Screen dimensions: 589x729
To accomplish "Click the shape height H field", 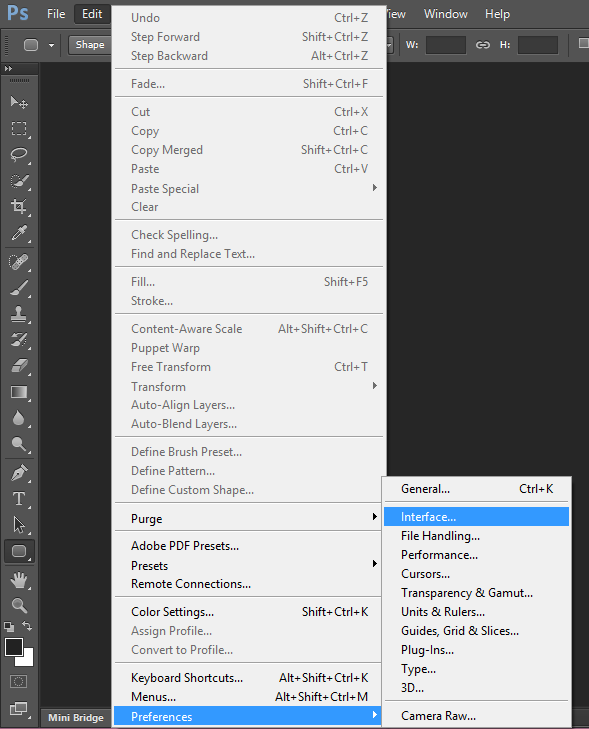I will pyautogui.click(x=538, y=45).
